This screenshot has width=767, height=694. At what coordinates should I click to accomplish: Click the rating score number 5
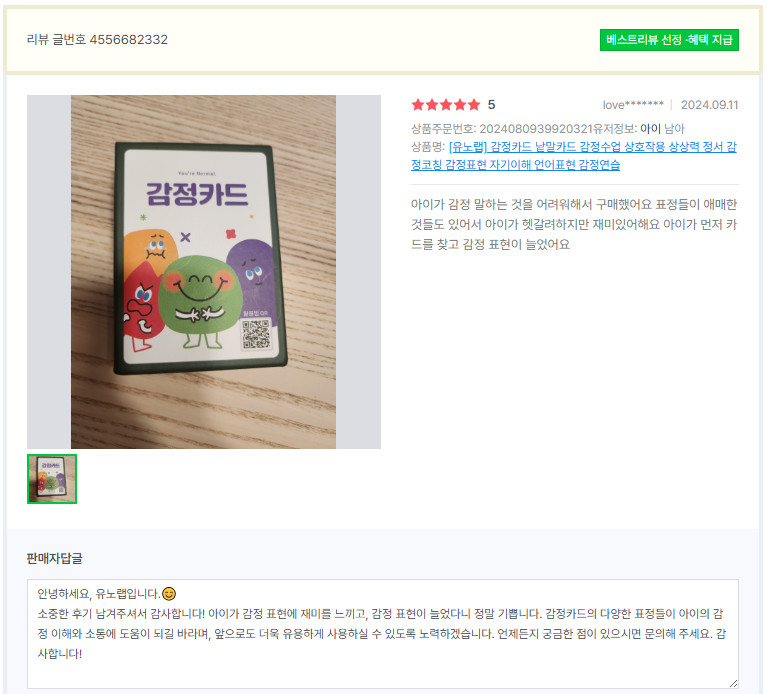(491, 105)
